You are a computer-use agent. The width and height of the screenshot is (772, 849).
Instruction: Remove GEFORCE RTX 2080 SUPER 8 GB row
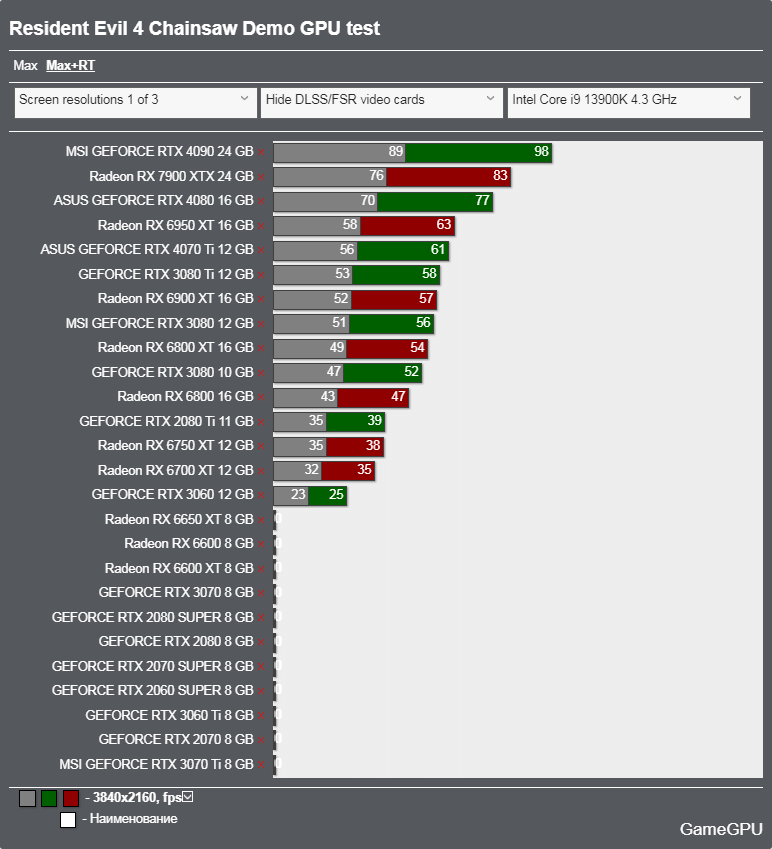coord(261,618)
